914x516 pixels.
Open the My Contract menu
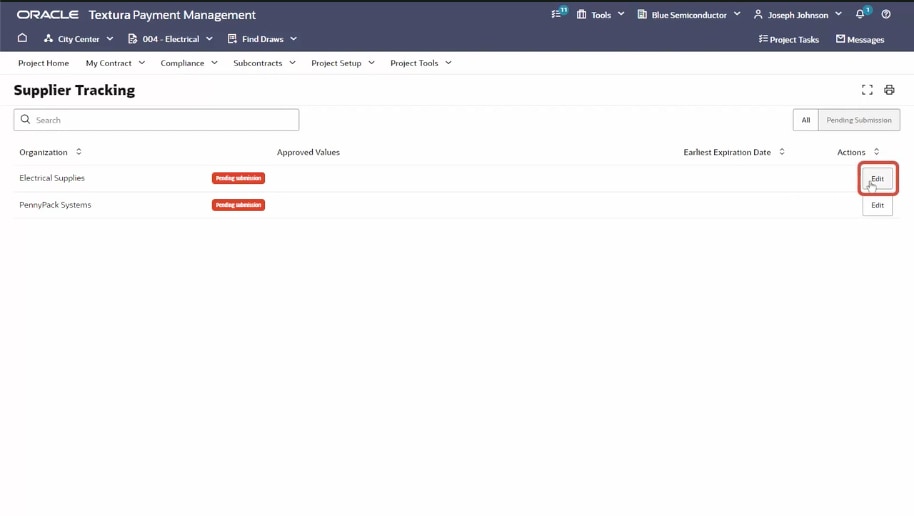point(115,63)
